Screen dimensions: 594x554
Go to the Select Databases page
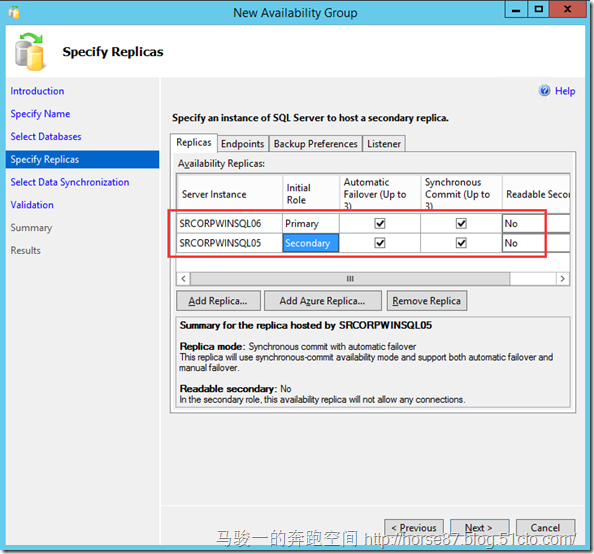(46, 136)
